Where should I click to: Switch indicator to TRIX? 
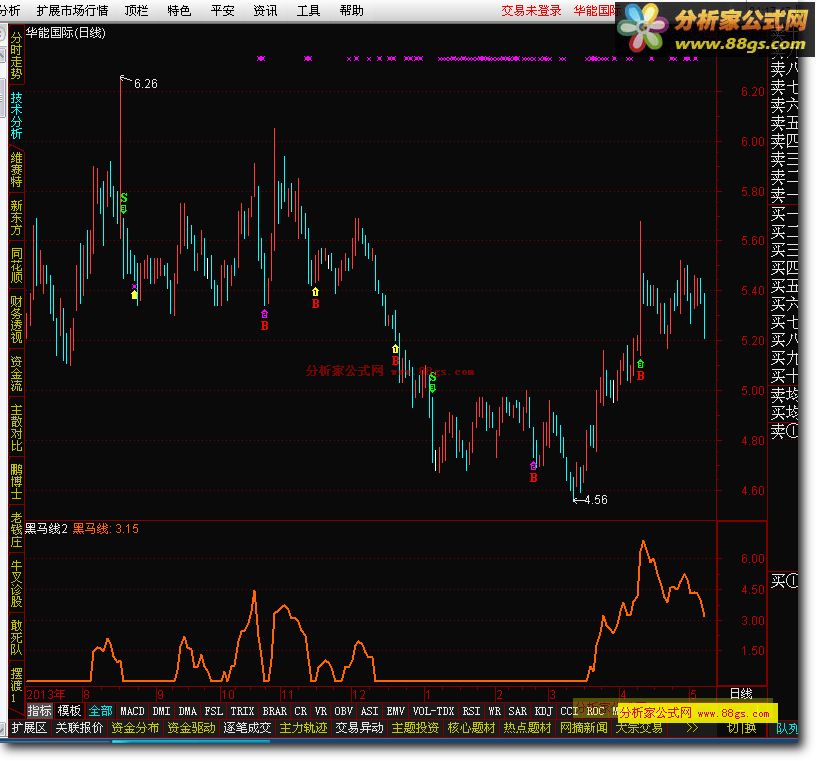pos(243,711)
